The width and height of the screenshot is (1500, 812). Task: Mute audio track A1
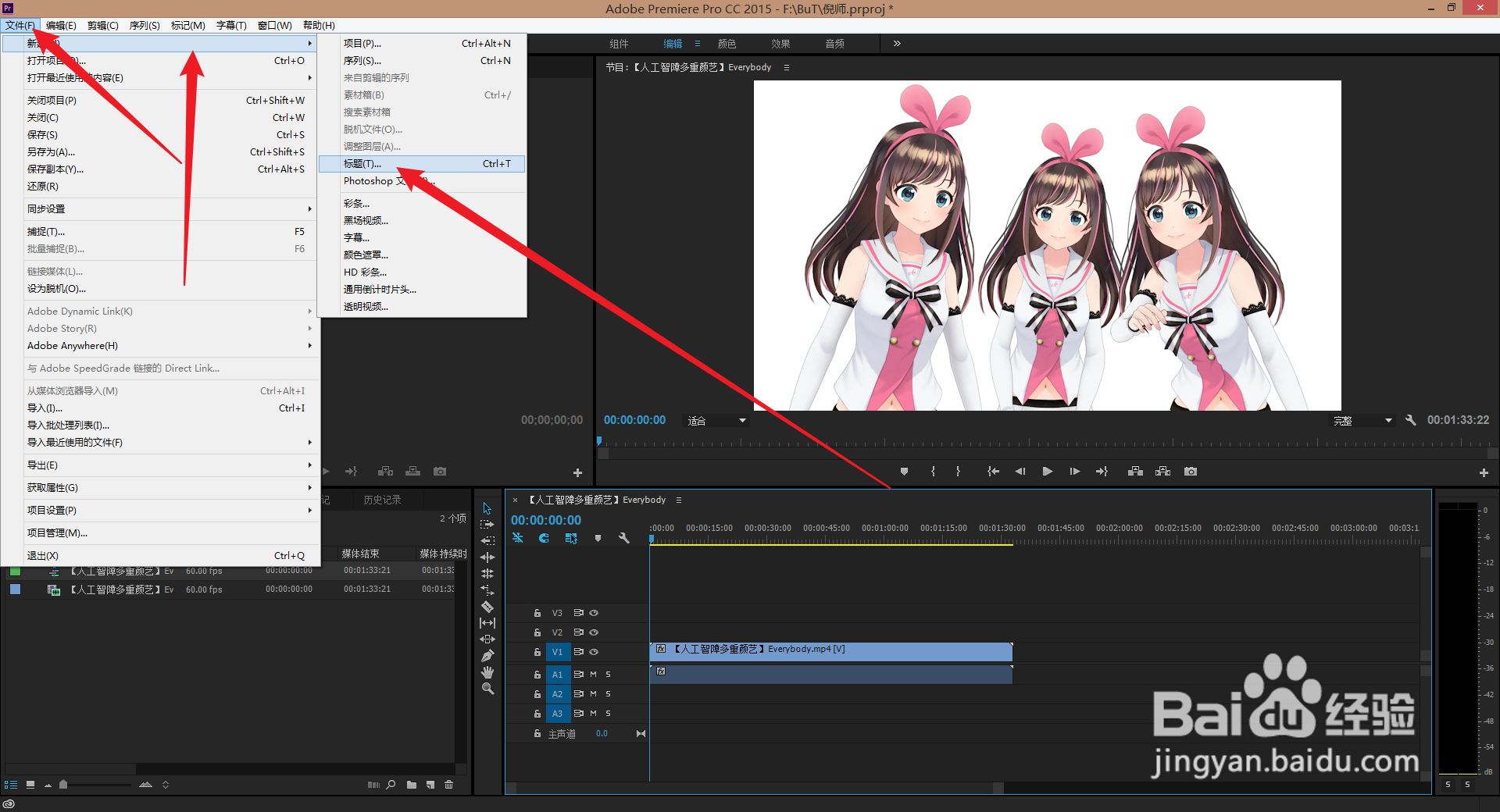click(593, 674)
